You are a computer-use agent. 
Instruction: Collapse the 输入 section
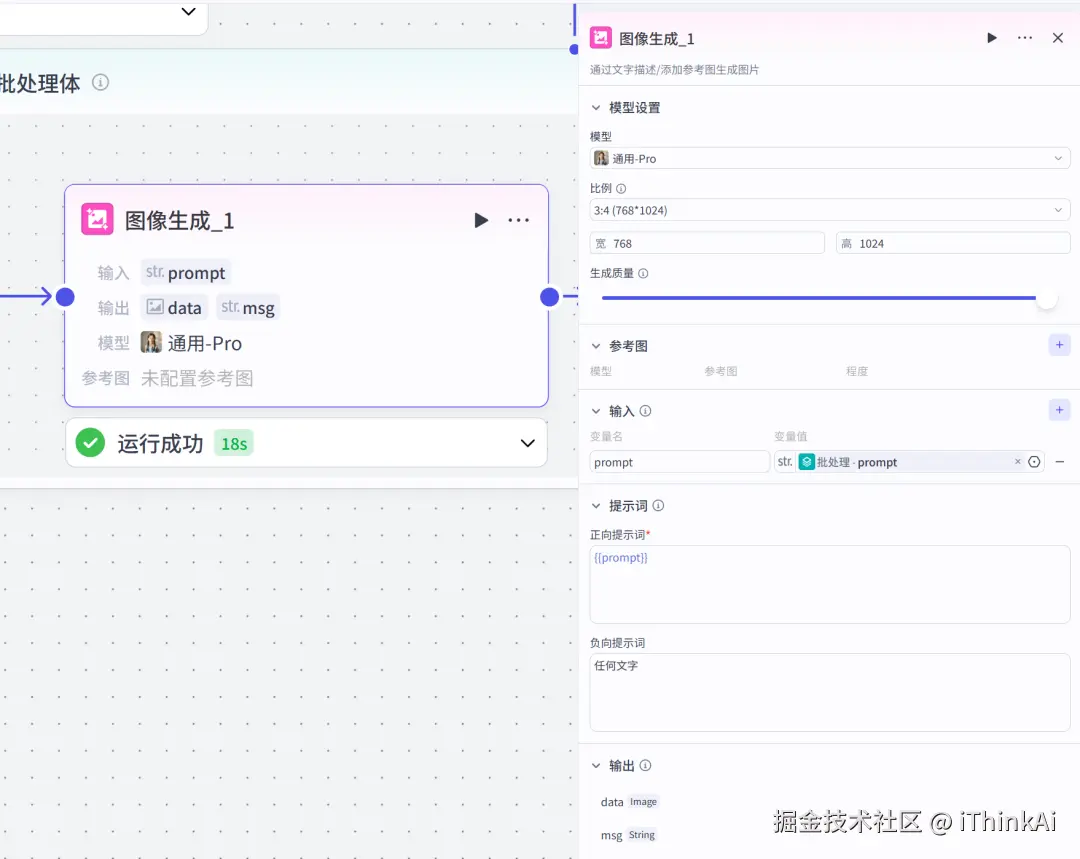[596, 411]
